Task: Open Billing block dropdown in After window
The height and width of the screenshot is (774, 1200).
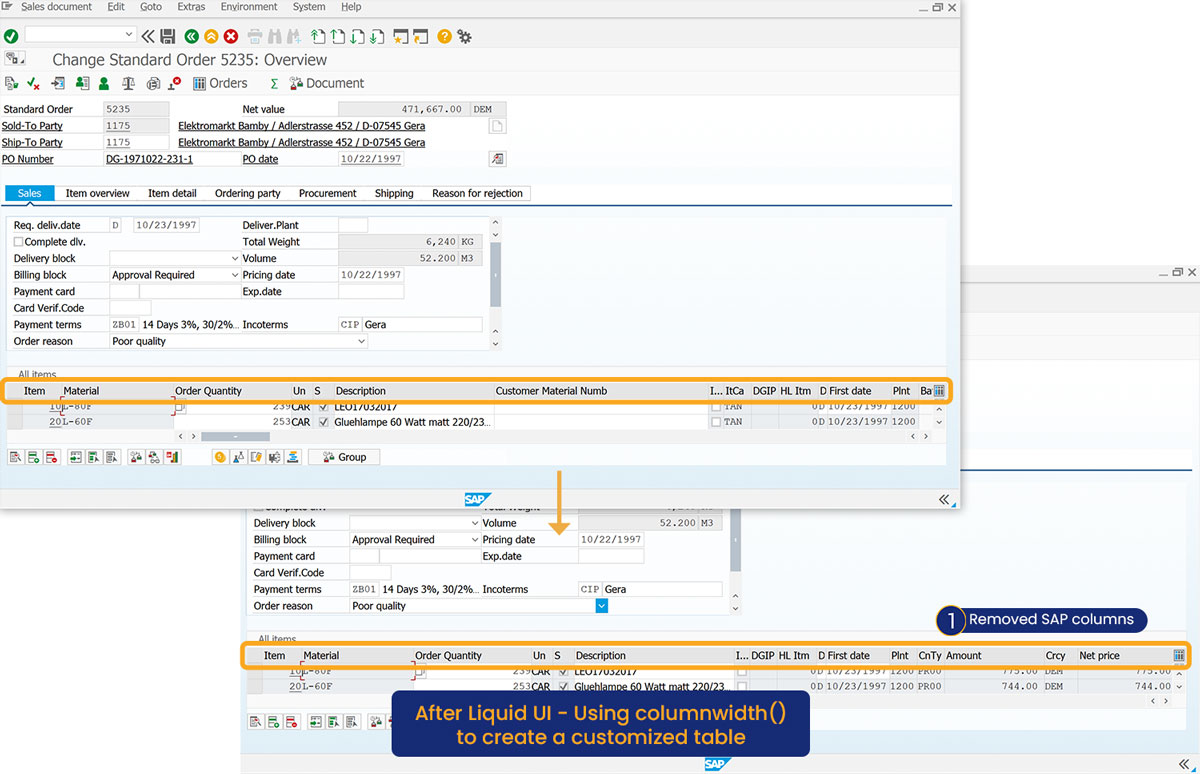Action: coord(475,540)
